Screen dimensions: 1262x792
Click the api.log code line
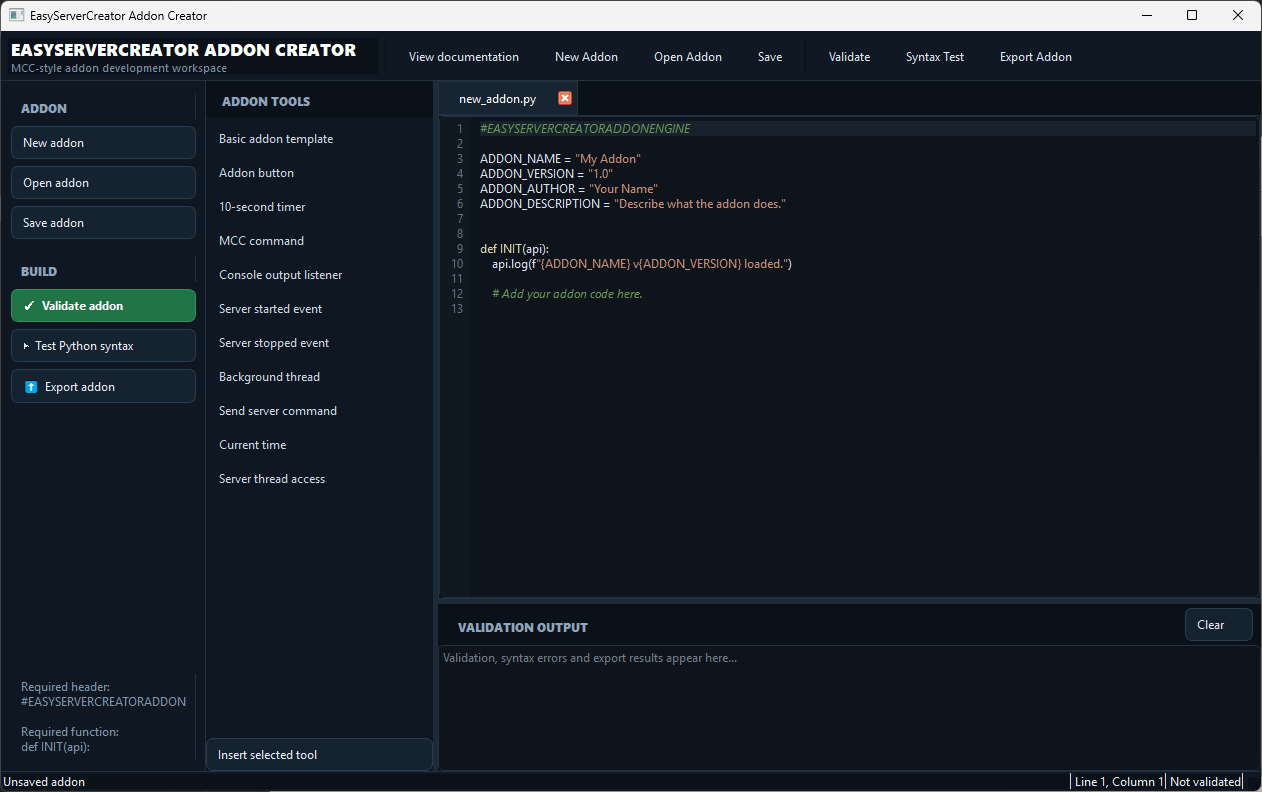[x=642, y=264]
